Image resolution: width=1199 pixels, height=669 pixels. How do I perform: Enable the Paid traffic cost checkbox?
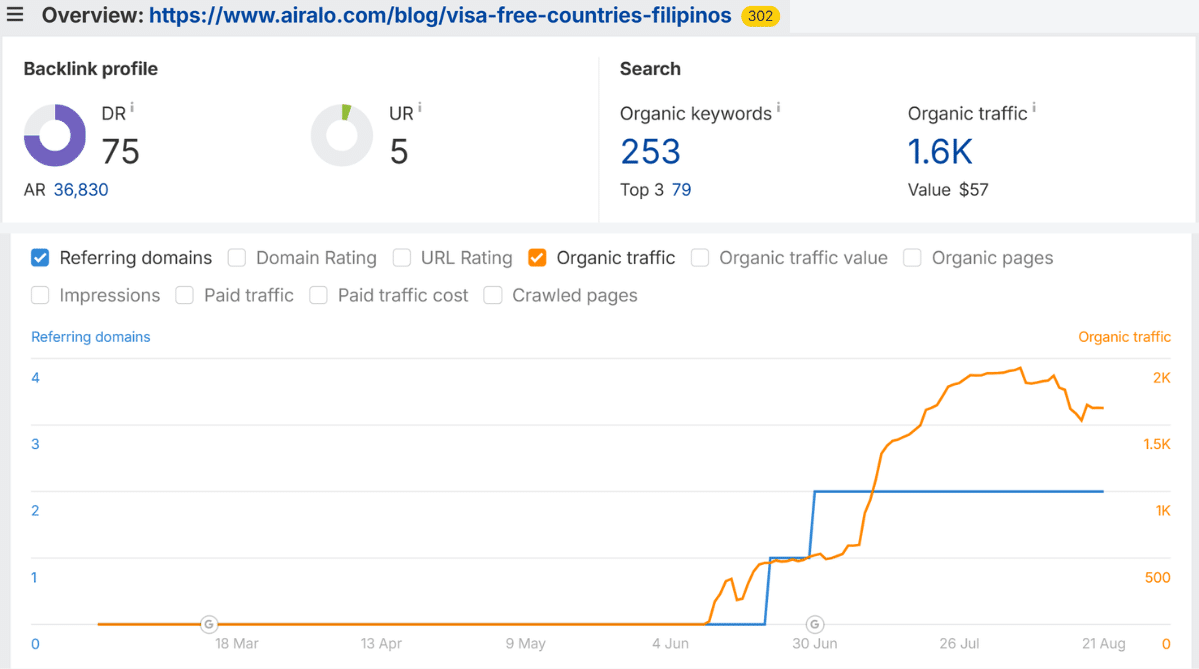pyautogui.click(x=318, y=295)
